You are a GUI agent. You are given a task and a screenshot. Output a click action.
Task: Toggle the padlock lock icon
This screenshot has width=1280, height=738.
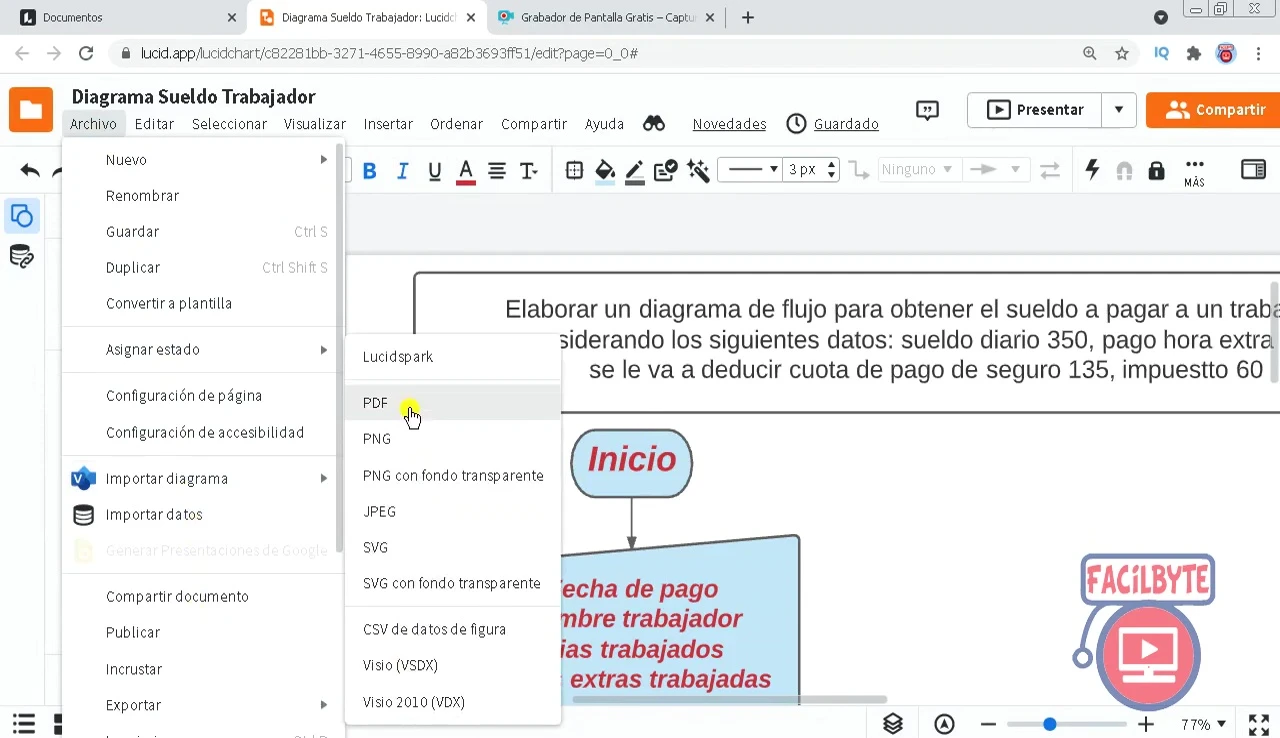pos(1157,171)
